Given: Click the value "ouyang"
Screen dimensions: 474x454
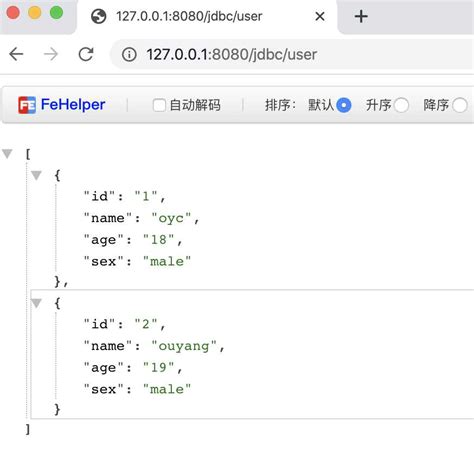Looking at the screenshot, I should [184, 346].
